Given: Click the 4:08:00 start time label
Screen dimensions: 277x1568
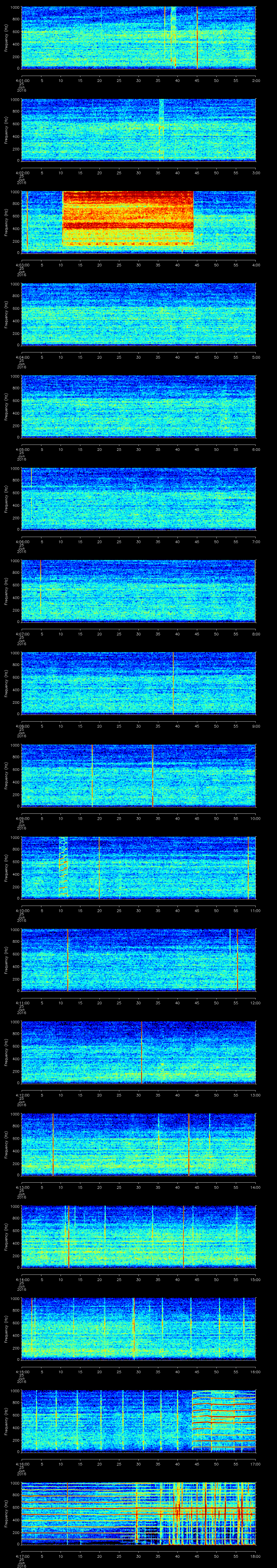Looking at the screenshot, I should [22, 726].
